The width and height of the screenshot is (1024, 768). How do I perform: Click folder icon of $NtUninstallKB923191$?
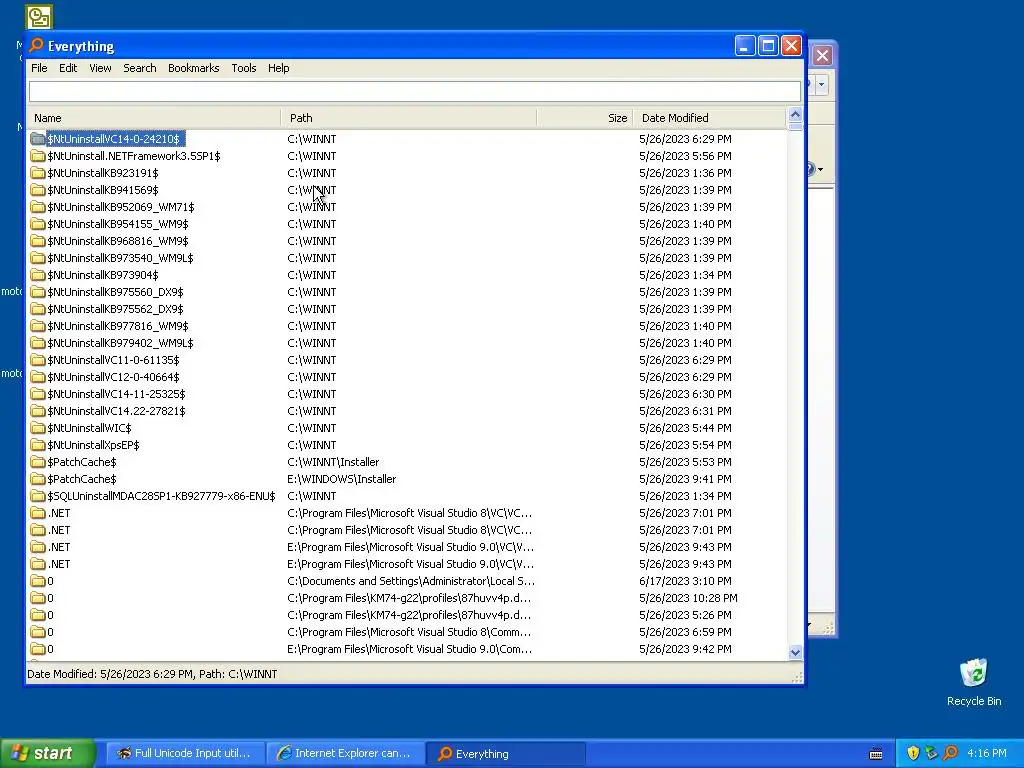click(38, 173)
